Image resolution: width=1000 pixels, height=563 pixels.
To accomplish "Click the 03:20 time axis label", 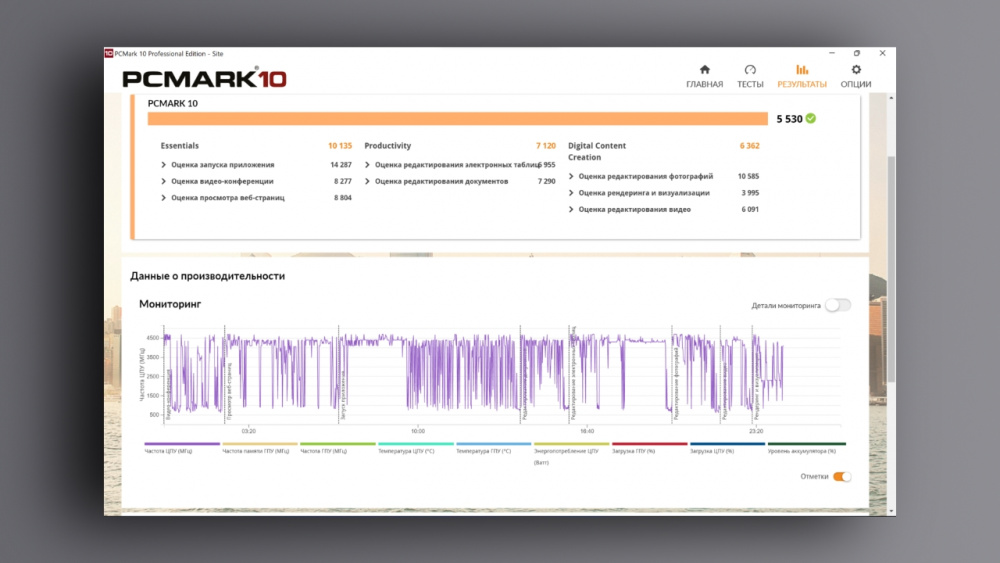I will pos(248,432).
